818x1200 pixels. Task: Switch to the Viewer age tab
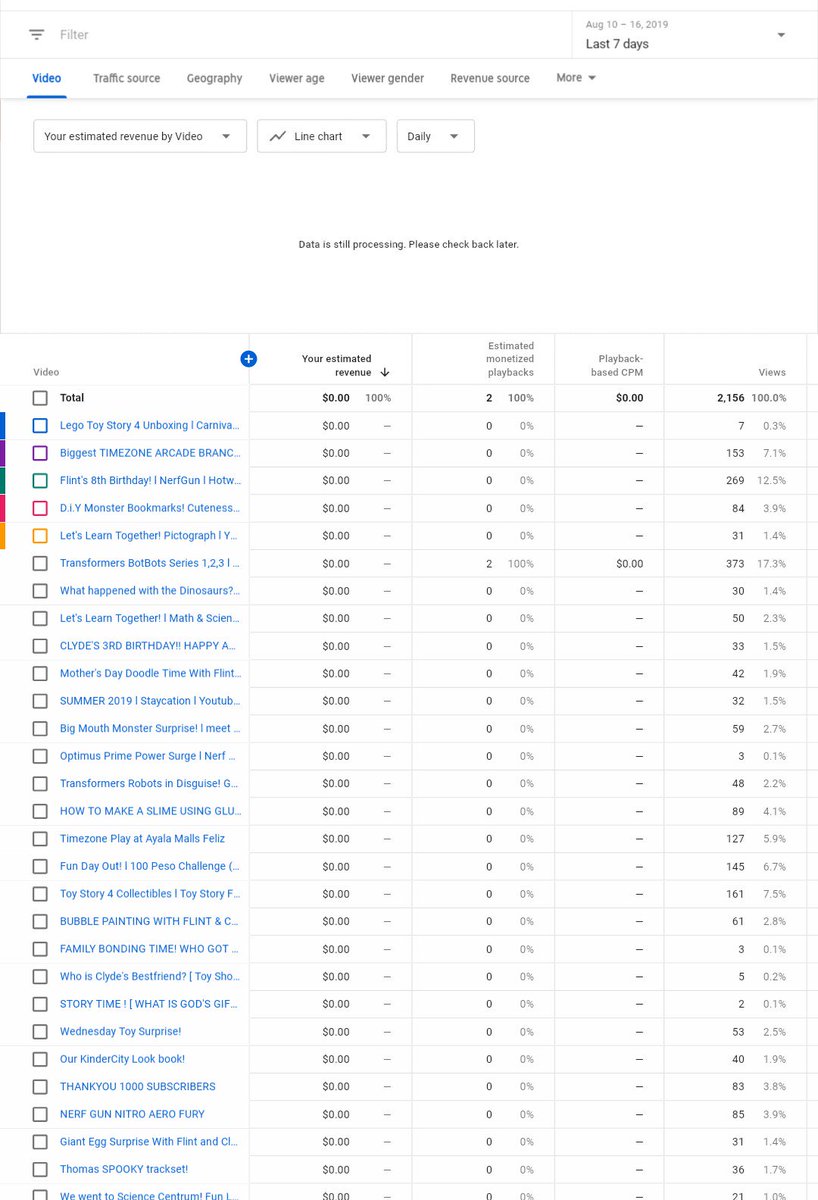click(x=297, y=78)
